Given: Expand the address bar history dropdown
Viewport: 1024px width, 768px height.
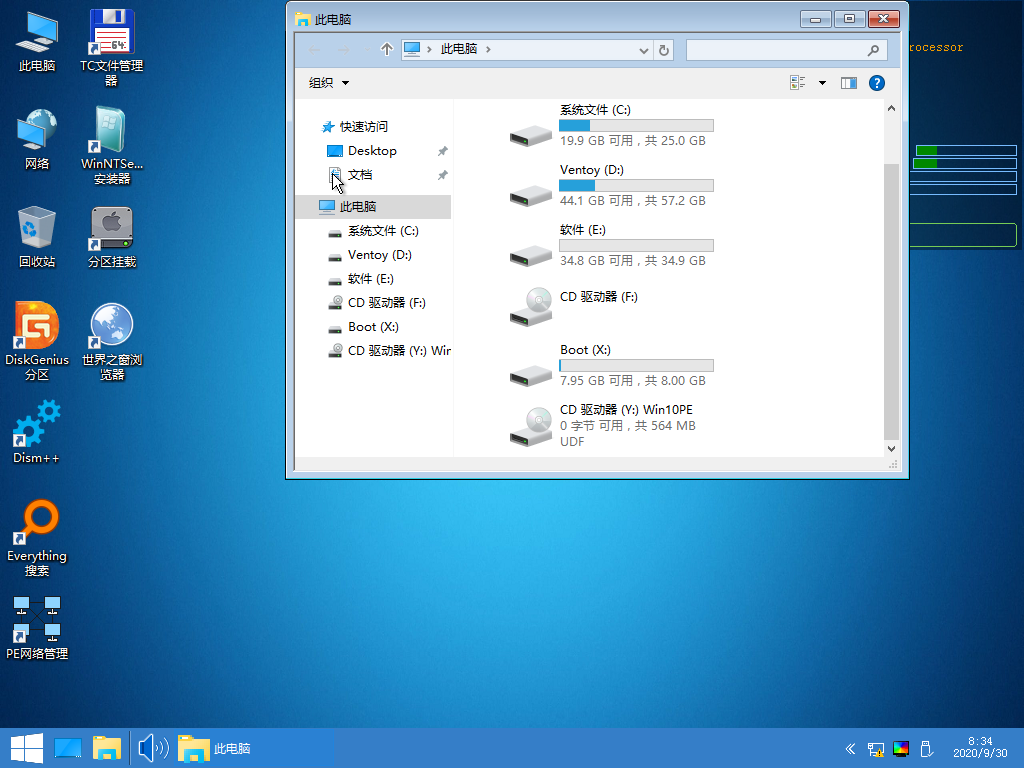Looking at the screenshot, I should click(x=644, y=49).
